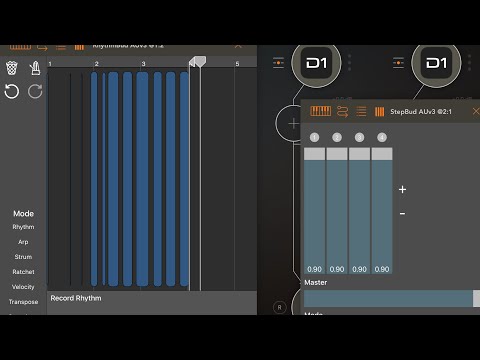Click the R record circle button

(x=279, y=307)
